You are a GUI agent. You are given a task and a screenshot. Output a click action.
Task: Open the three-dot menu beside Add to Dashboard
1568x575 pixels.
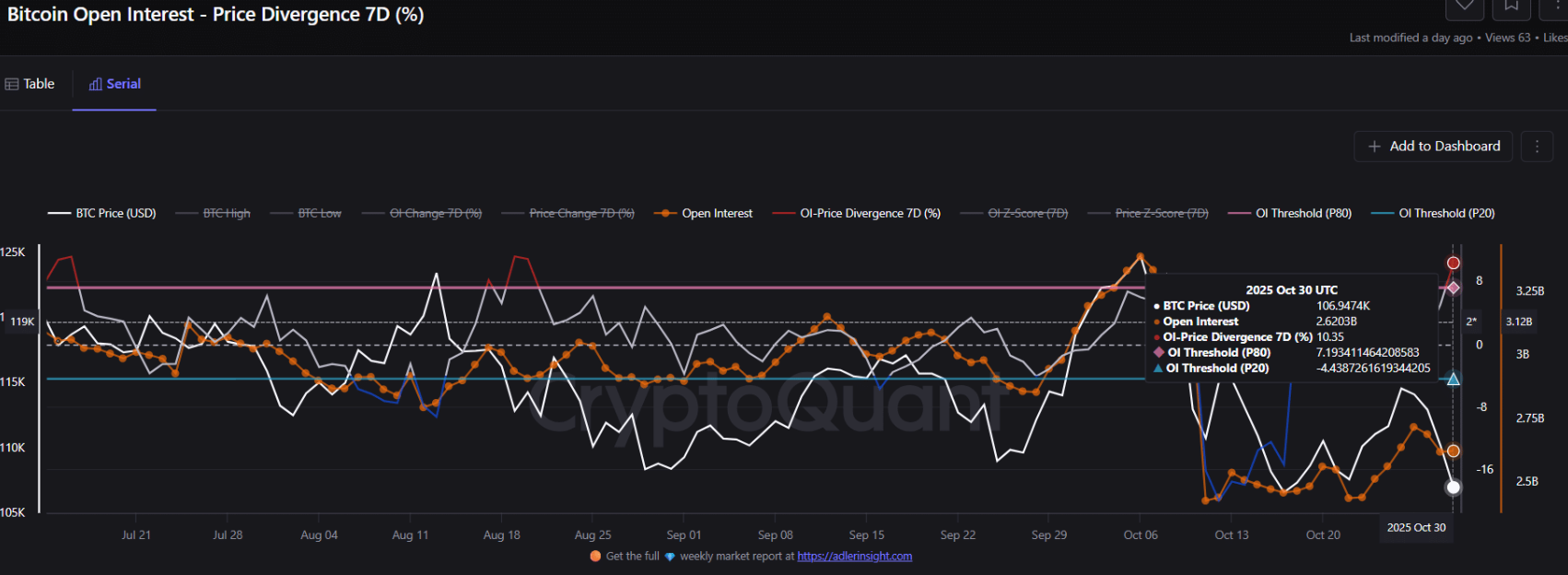(x=1537, y=147)
